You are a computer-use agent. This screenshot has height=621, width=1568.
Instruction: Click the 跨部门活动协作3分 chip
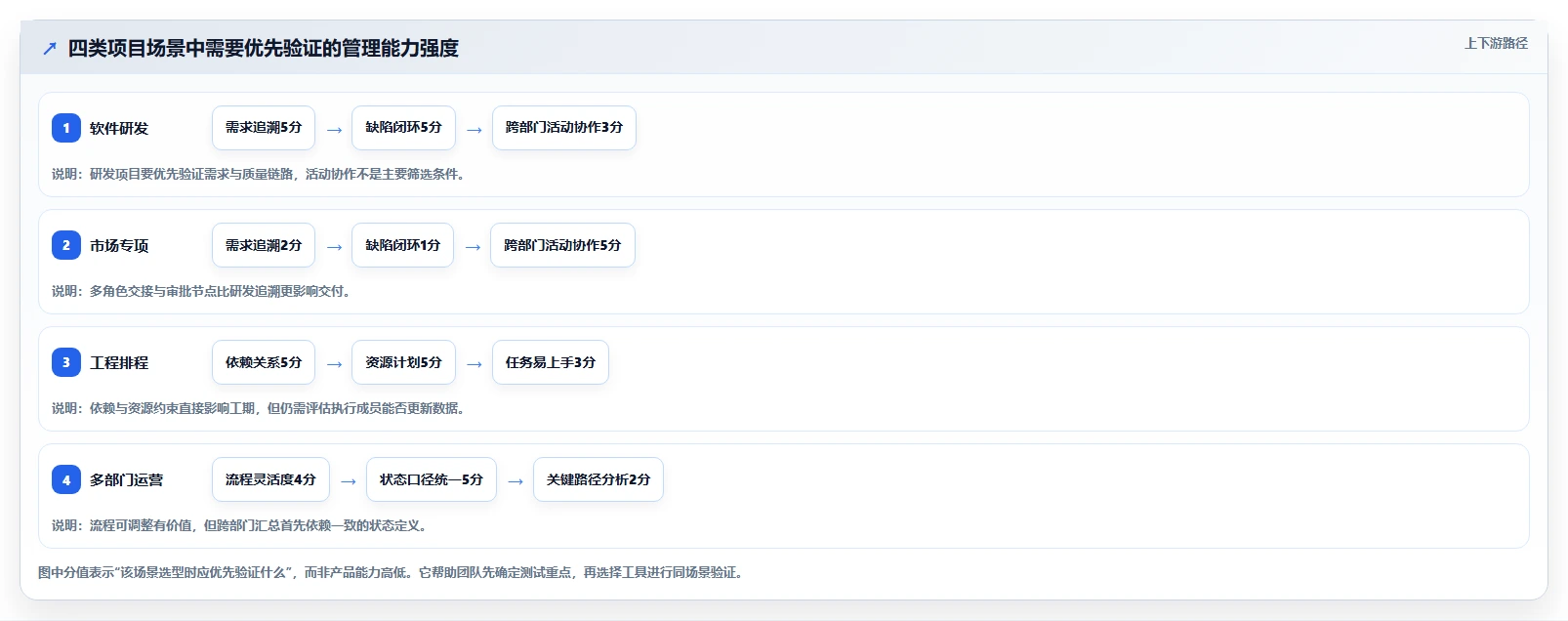564,128
